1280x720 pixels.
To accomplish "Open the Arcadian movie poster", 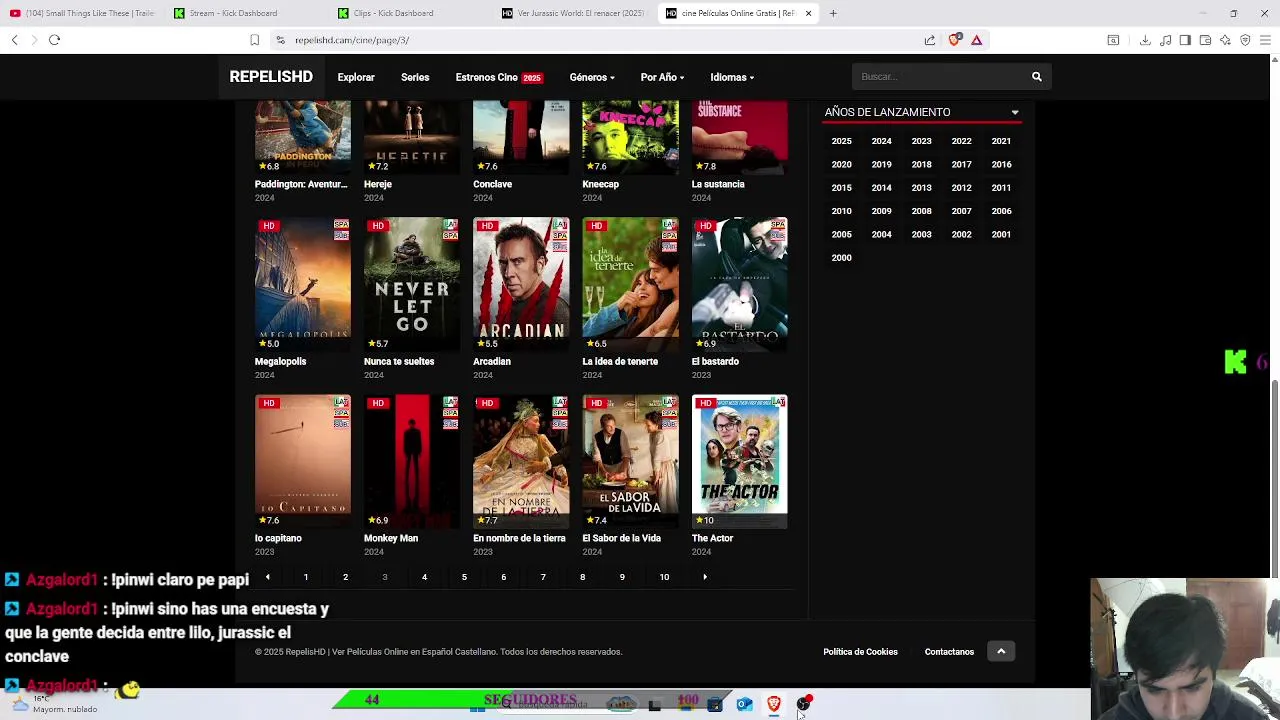I will [521, 284].
